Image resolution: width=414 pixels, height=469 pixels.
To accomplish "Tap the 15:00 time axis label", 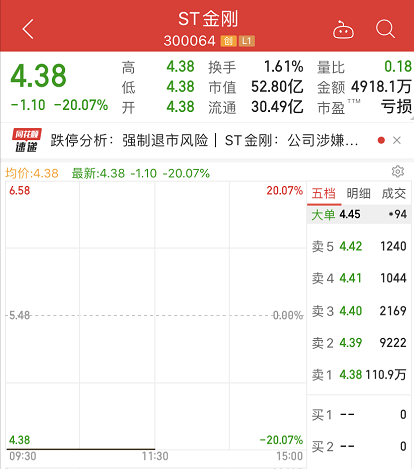I will tap(289, 456).
